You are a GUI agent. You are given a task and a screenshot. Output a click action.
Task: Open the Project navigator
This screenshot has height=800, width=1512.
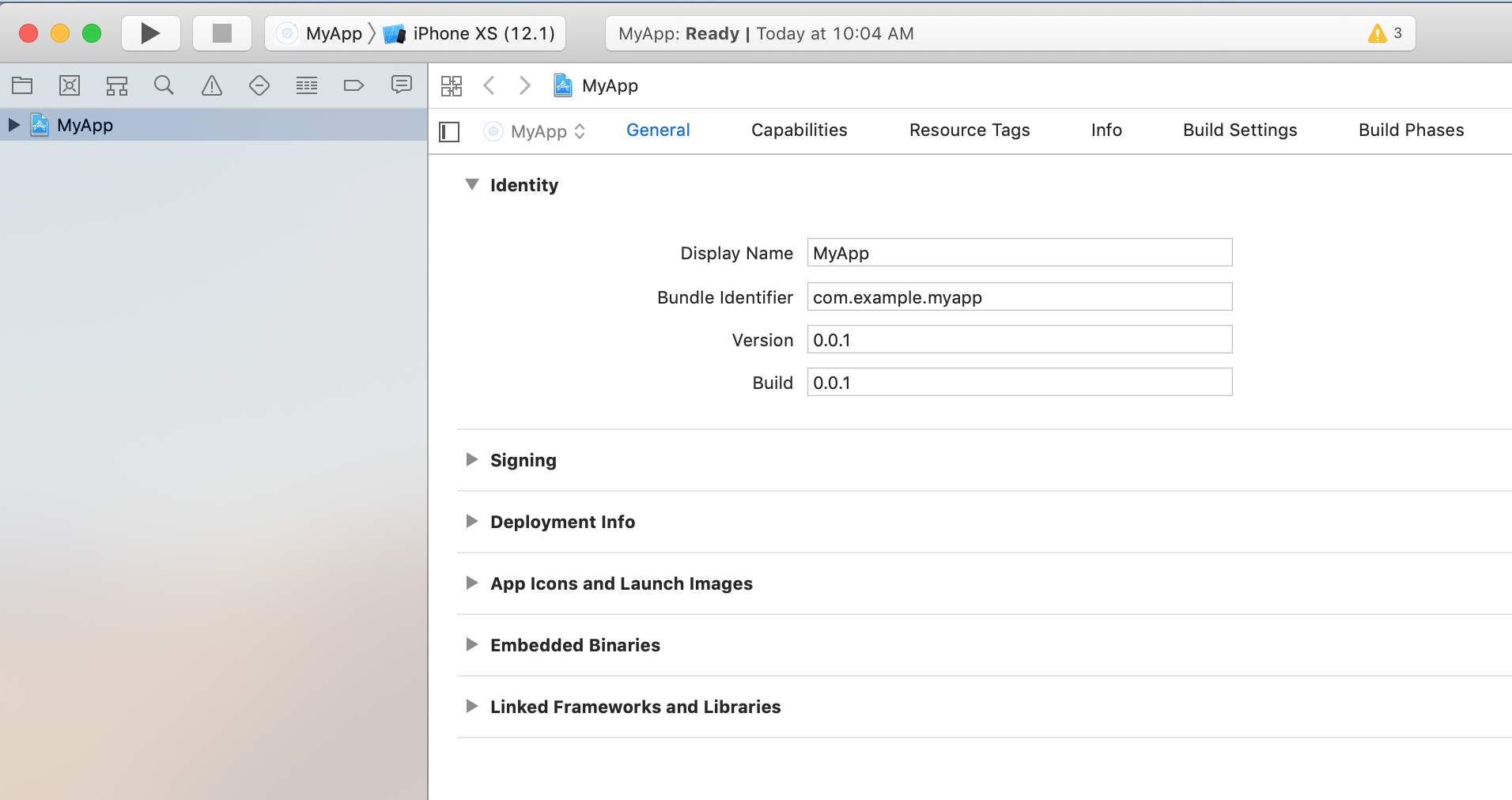(22, 85)
